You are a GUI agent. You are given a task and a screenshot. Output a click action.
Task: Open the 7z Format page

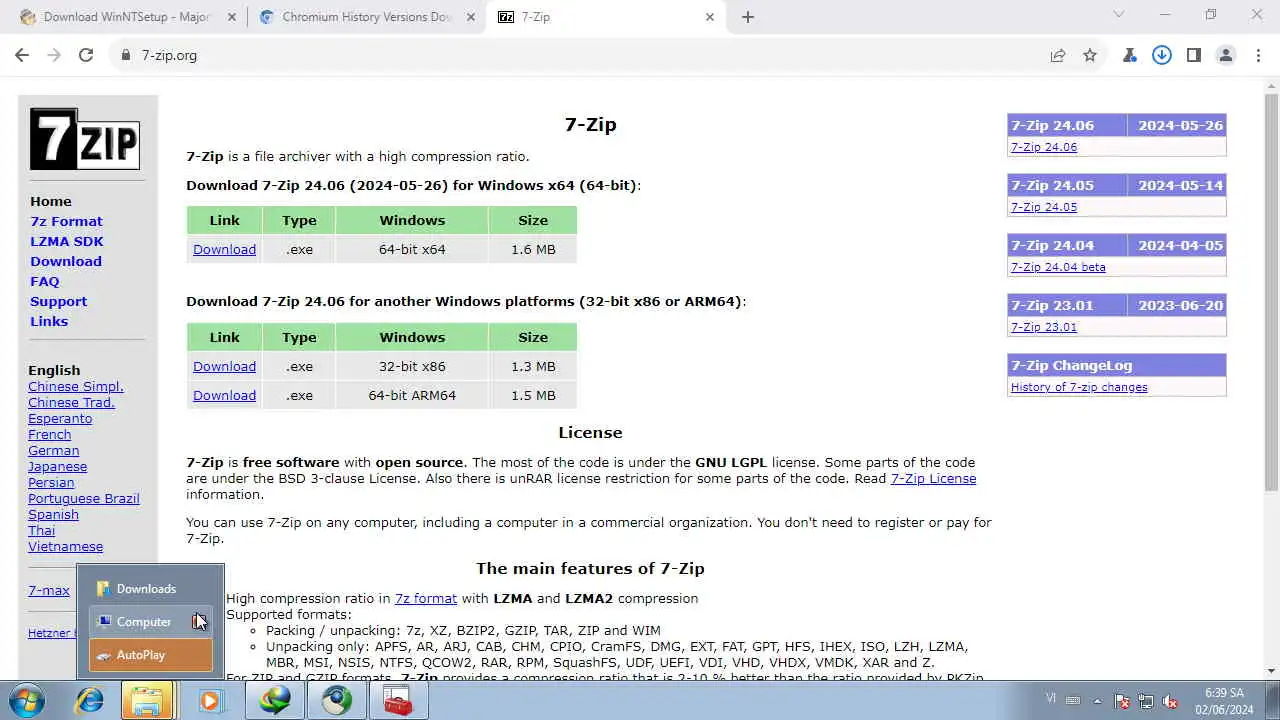[66, 221]
